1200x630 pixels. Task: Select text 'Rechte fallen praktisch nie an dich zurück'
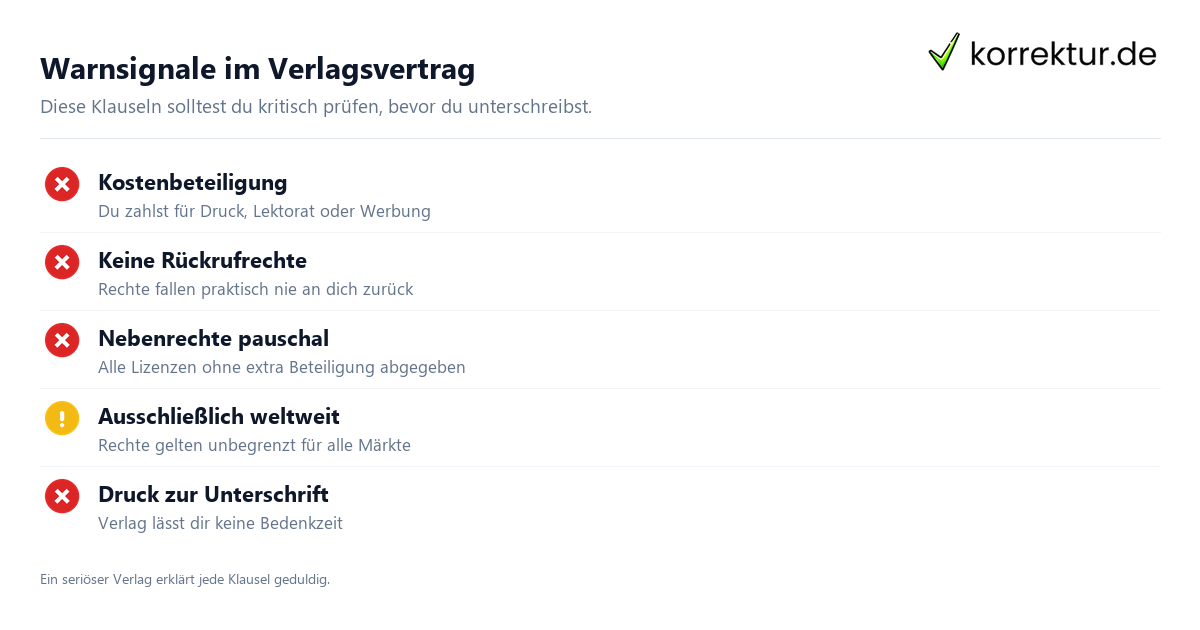[x=255, y=290]
